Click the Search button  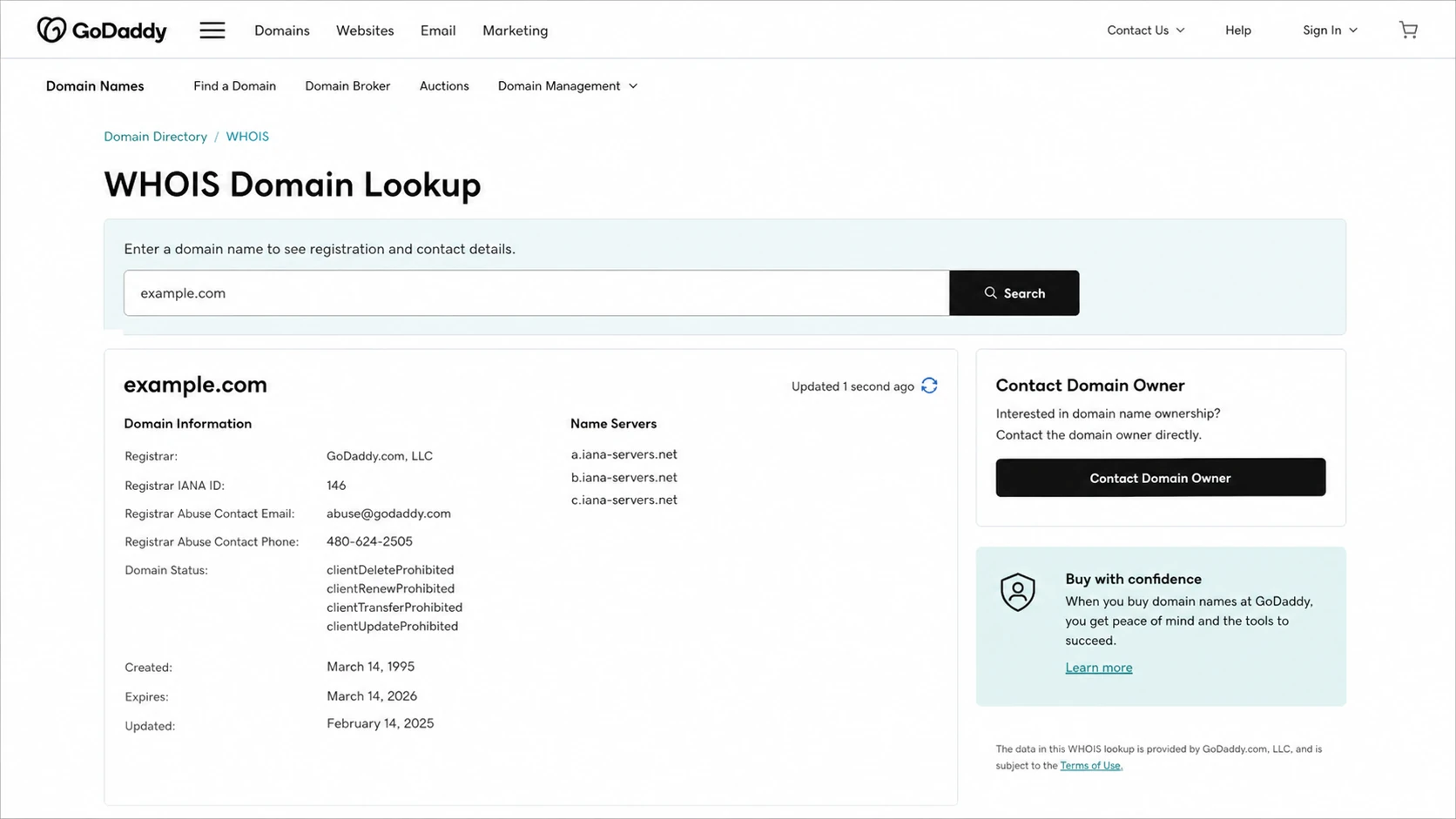point(1014,292)
